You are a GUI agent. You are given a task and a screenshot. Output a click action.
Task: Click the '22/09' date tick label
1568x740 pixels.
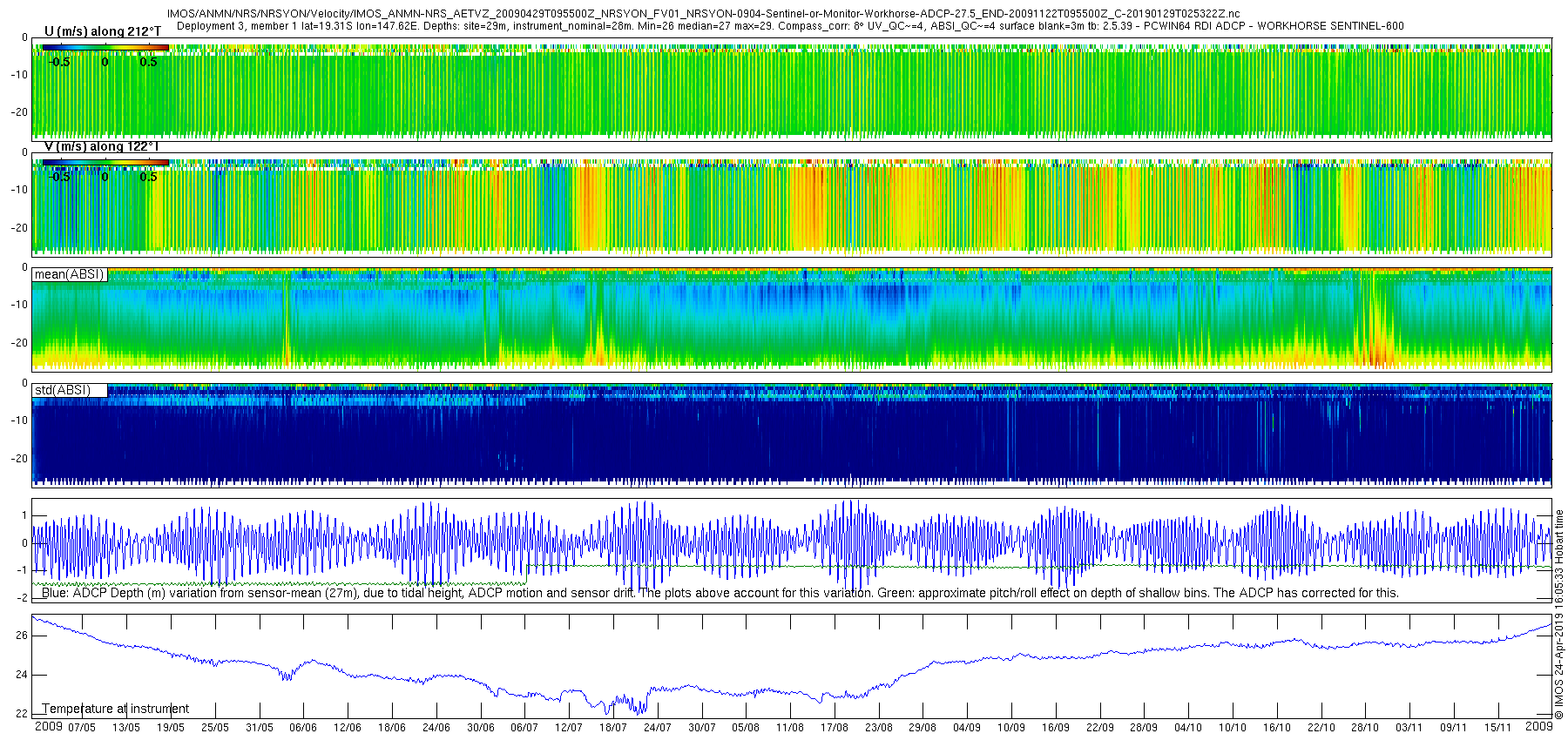coord(1100,728)
